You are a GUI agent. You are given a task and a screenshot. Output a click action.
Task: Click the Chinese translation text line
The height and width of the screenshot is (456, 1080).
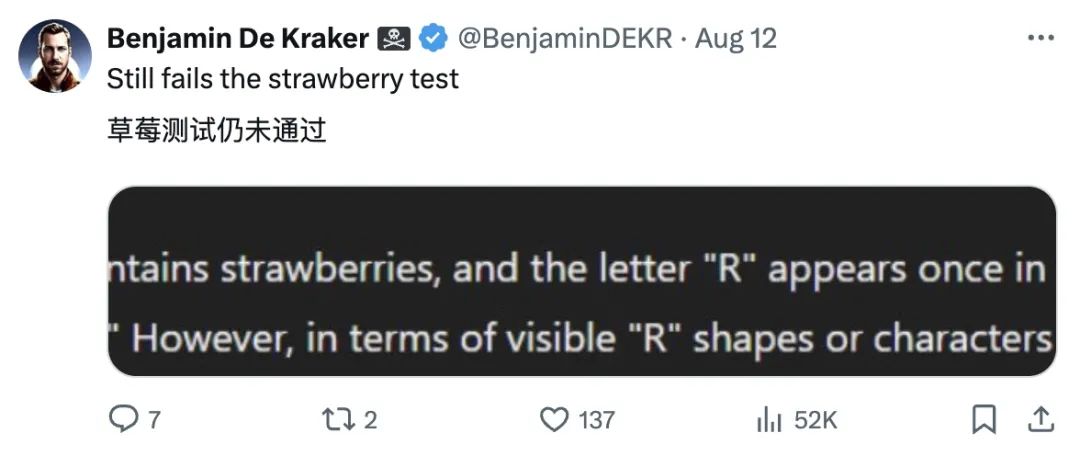[217, 130]
